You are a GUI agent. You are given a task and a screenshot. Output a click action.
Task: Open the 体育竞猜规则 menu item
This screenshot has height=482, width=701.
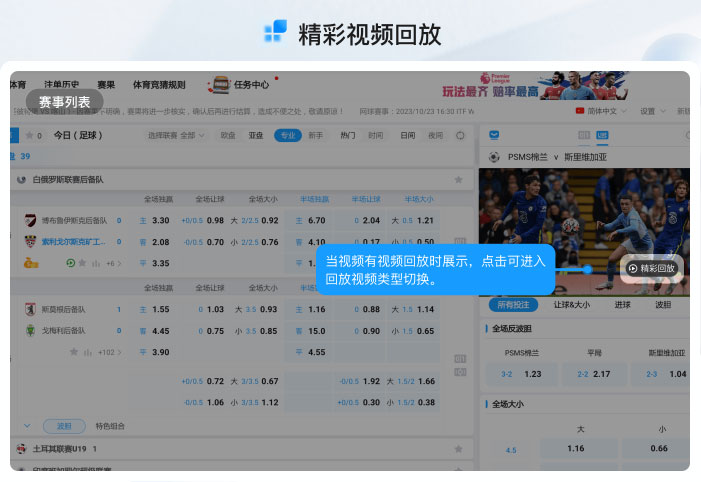coord(159,85)
